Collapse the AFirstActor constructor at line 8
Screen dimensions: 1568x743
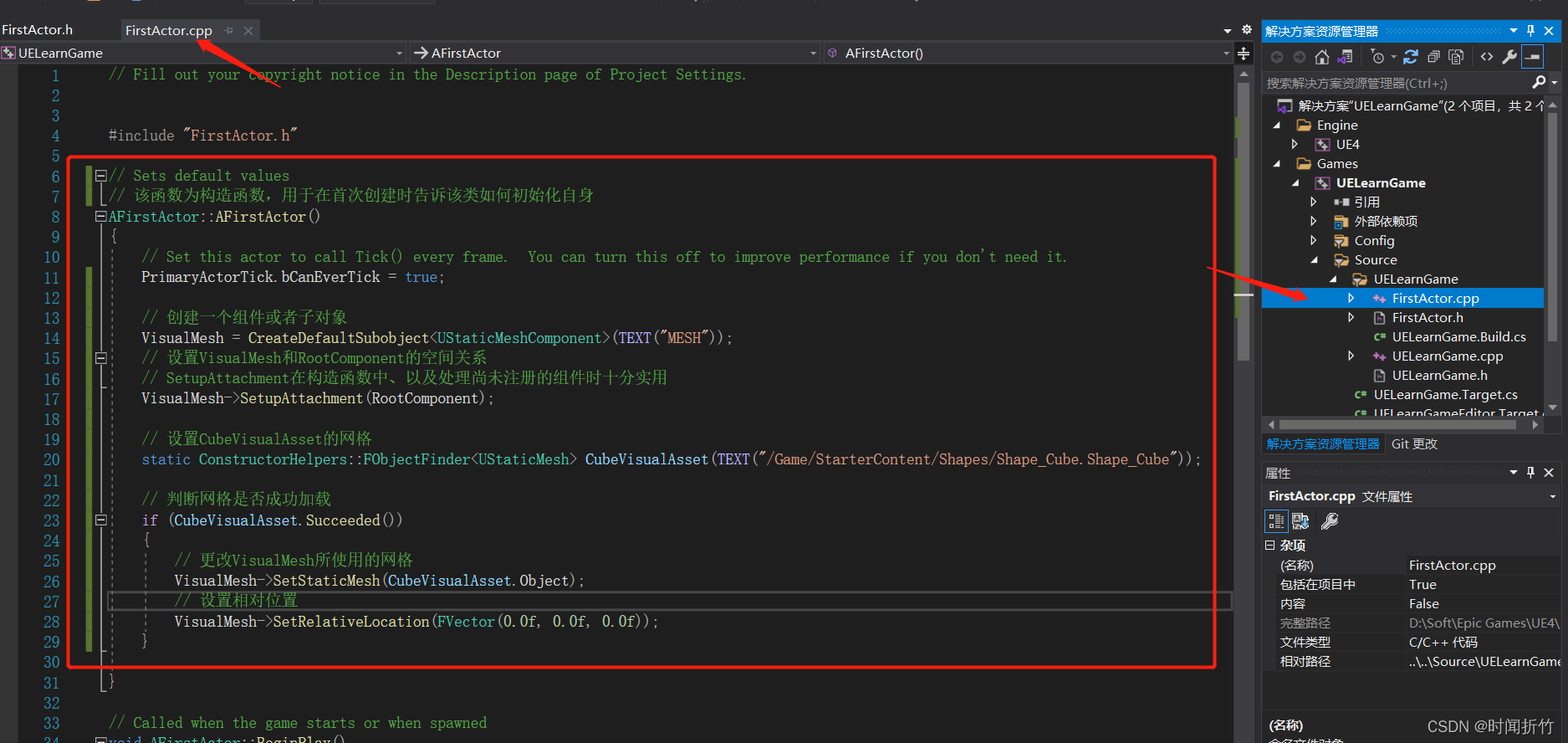[x=101, y=216]
